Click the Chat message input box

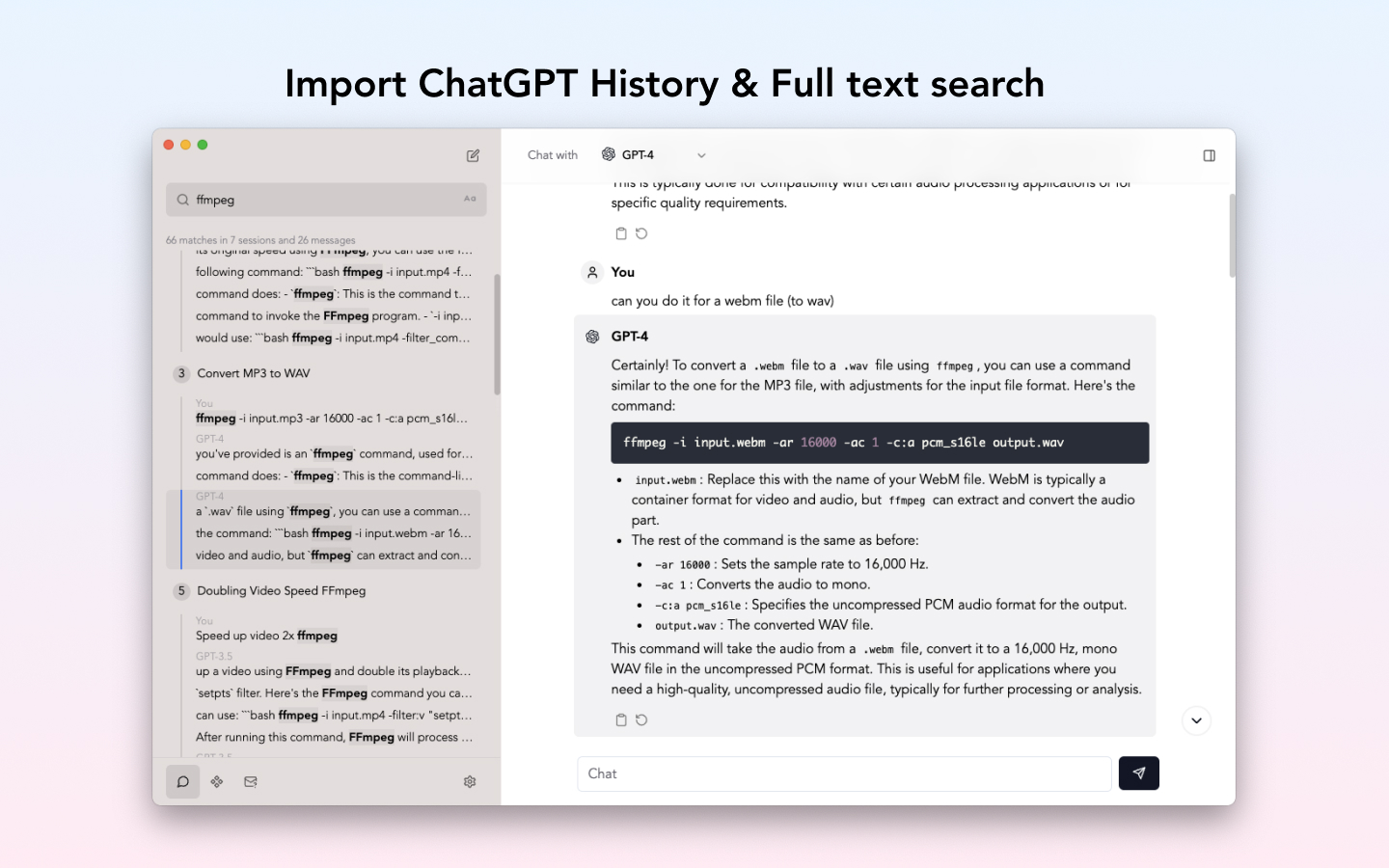[844, 773]
